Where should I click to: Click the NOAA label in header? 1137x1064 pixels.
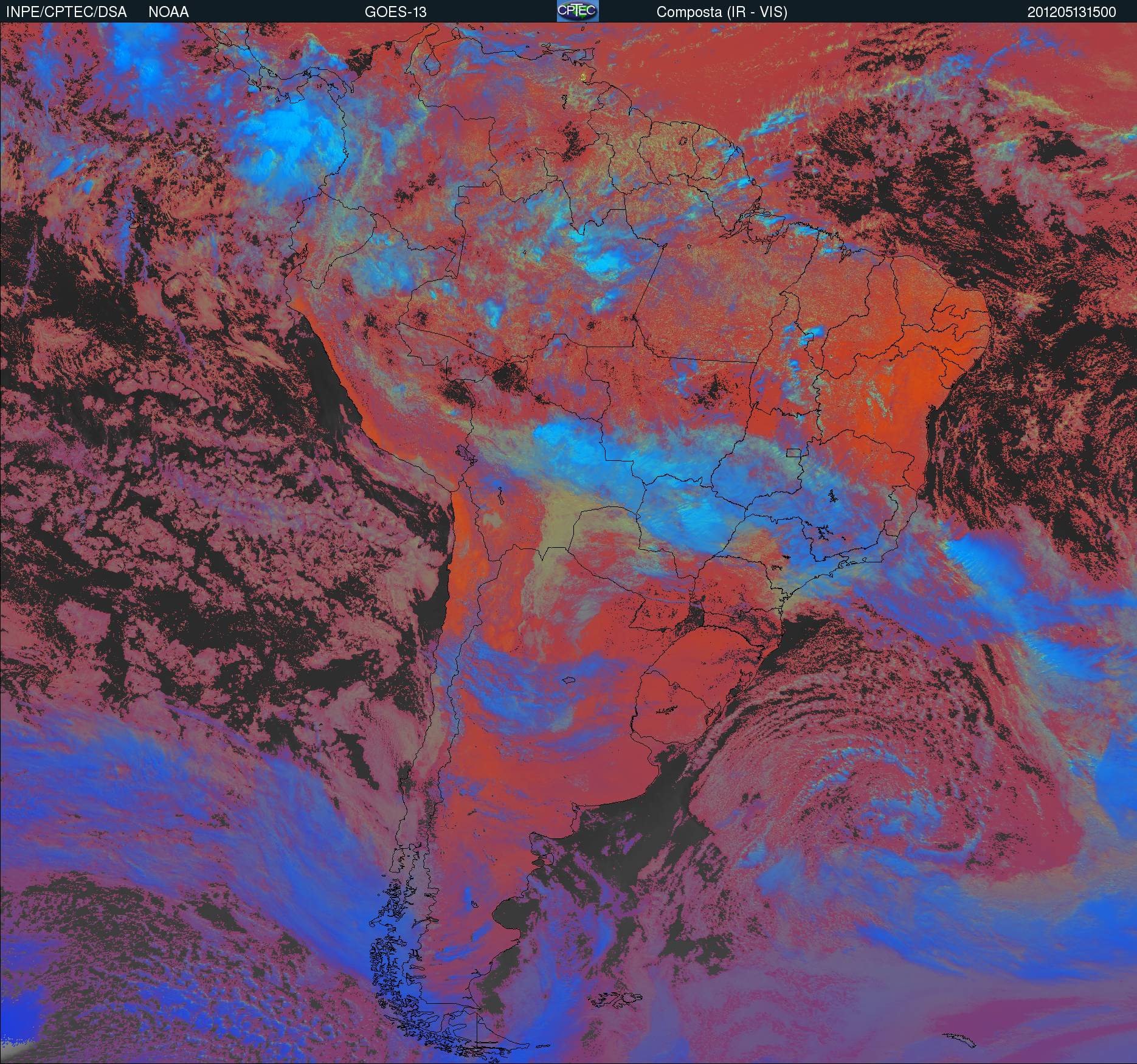pos(168,12)
